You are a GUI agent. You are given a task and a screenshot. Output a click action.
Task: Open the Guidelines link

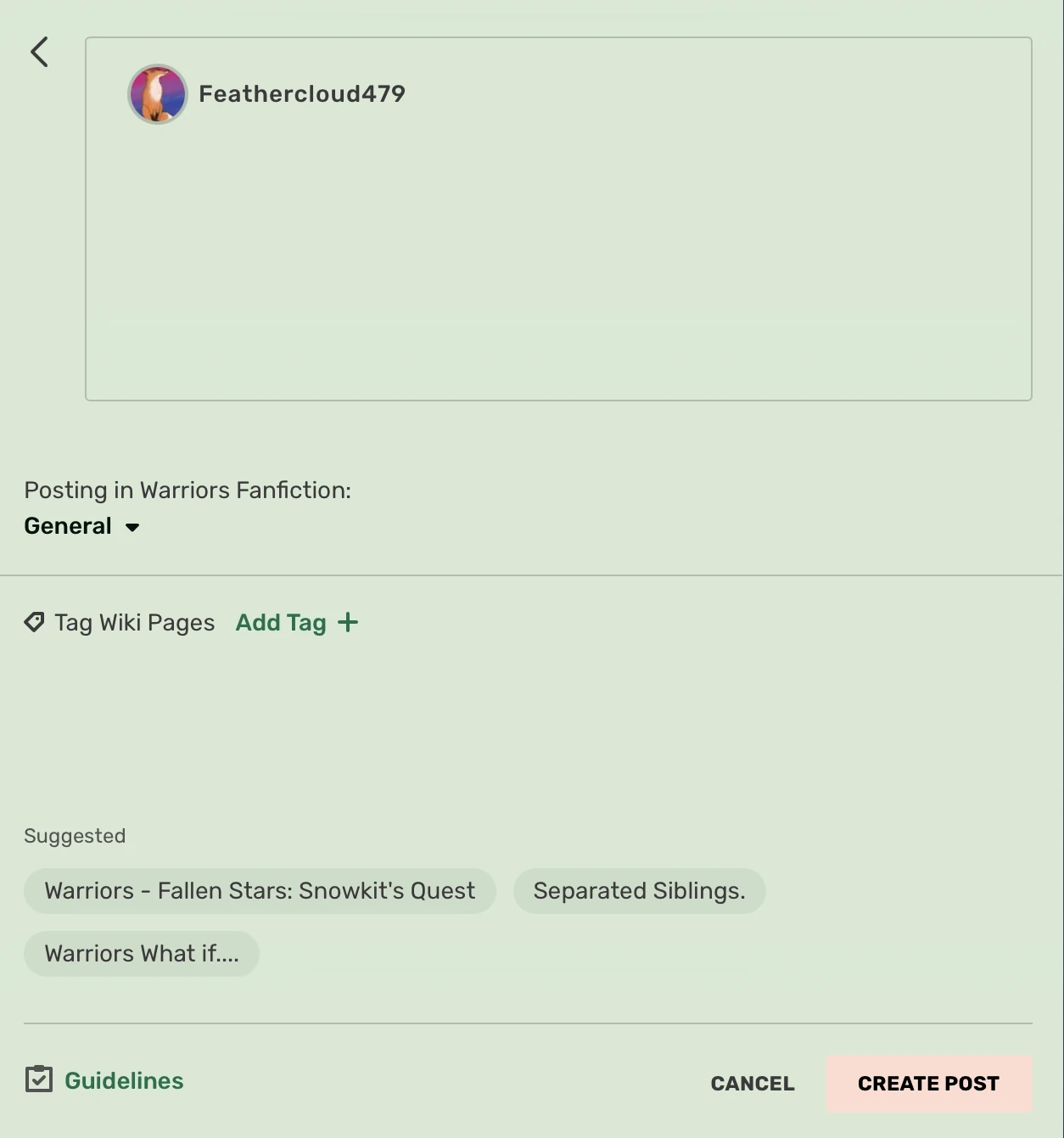pos(124,1080)
